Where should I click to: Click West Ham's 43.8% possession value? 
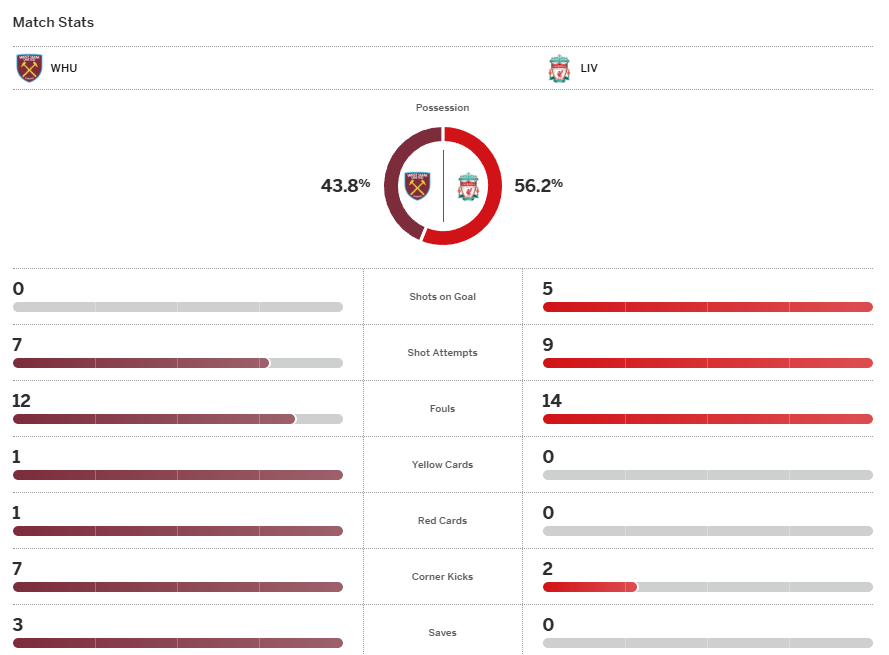pyautogui.click(x=345, y=185)
